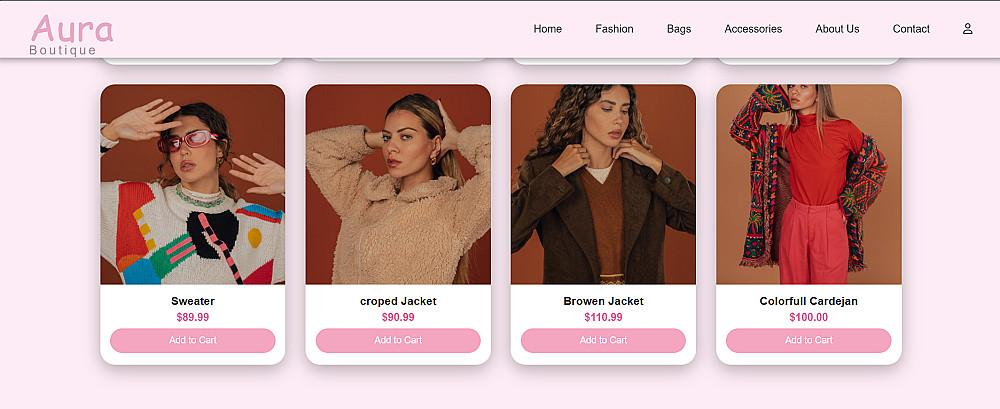View the Colorfull Cardejan product photo
Image resolution: width=1000 pixels, height=409 pixels.
tap(809, 184)
